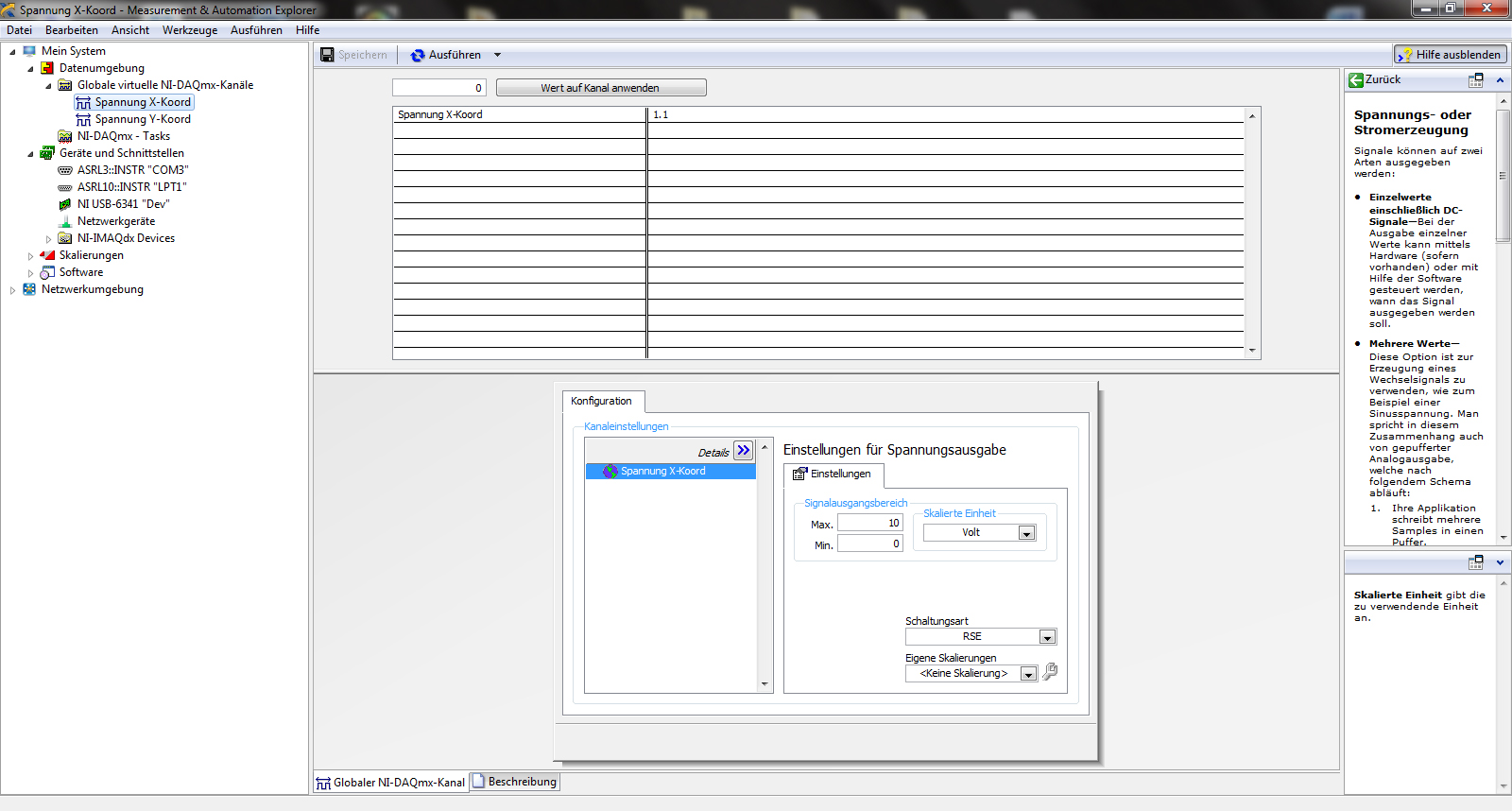Click the Mein System computer icon
This screenshot has height=811, width=1512.
pos(29,51)
